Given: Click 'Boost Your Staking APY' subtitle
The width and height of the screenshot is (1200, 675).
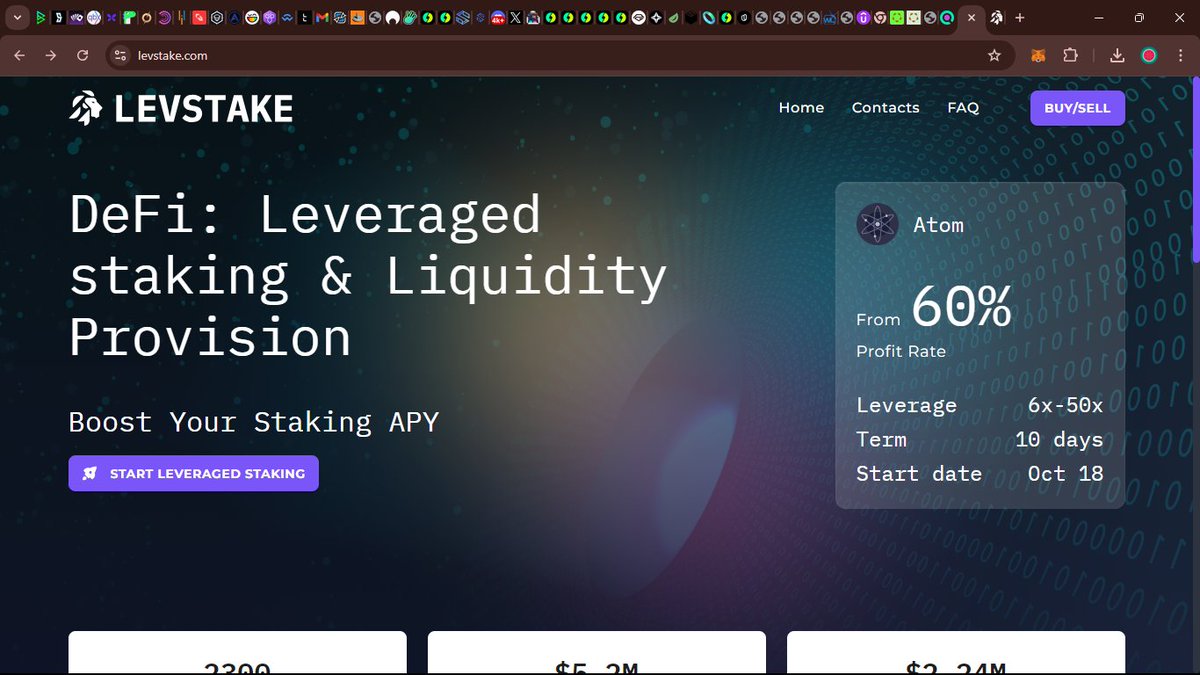Looking at the screenshot, I should coord(254,422).
